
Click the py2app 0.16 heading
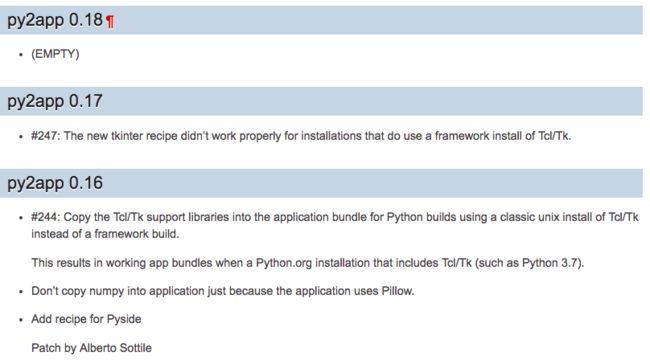pos(55,183)
